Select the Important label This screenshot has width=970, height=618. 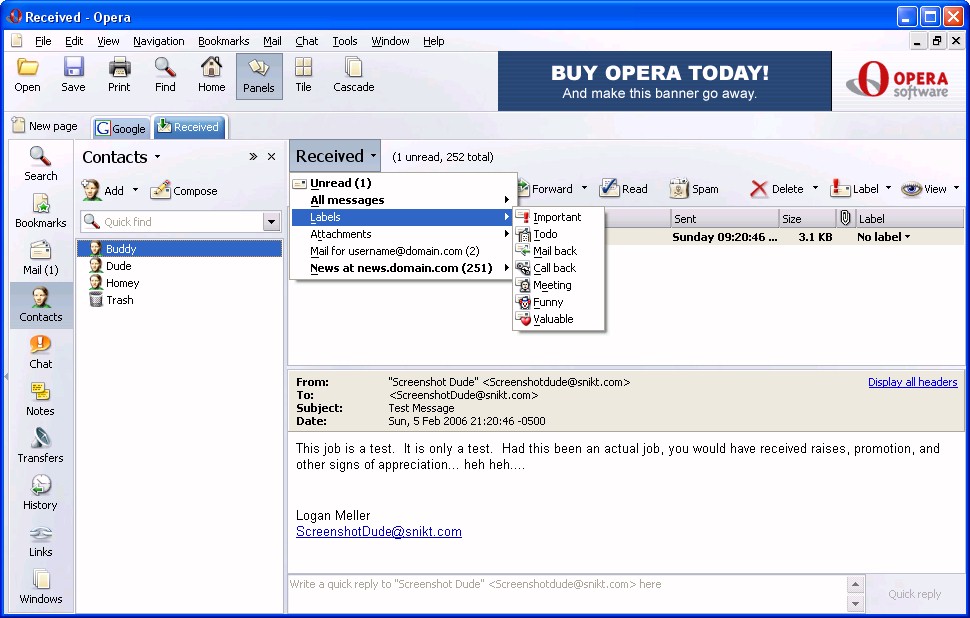[x=558, y=217]
